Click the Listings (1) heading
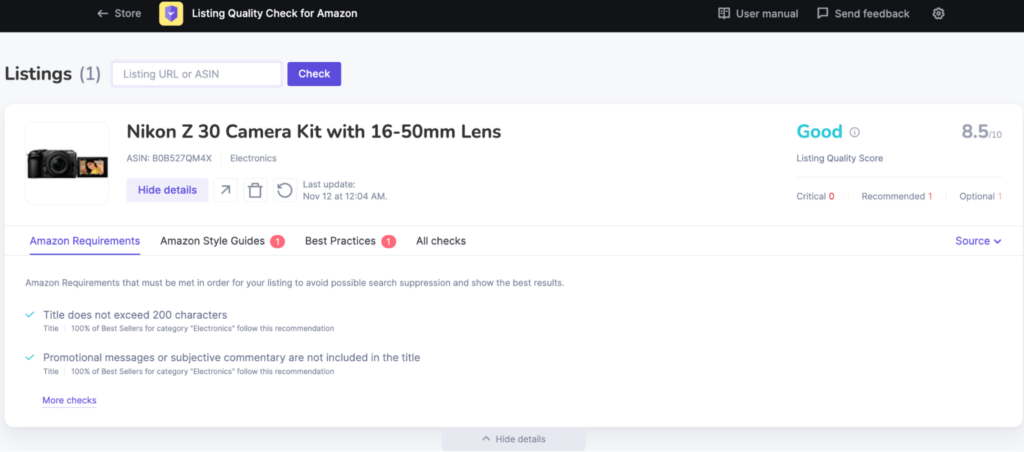 coord(53,74)
